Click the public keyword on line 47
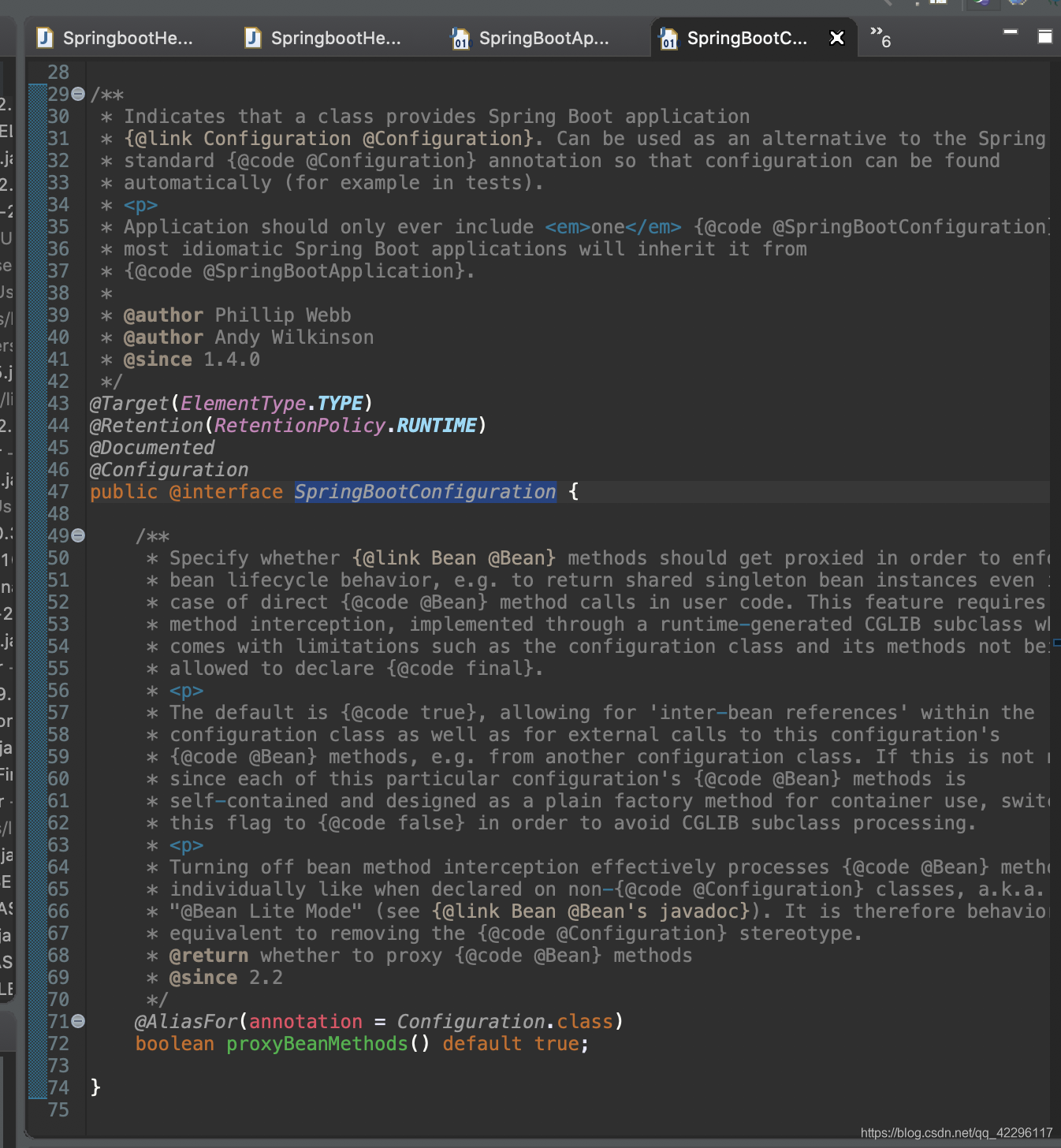Screen dimensions: 1061x1148 124,492
